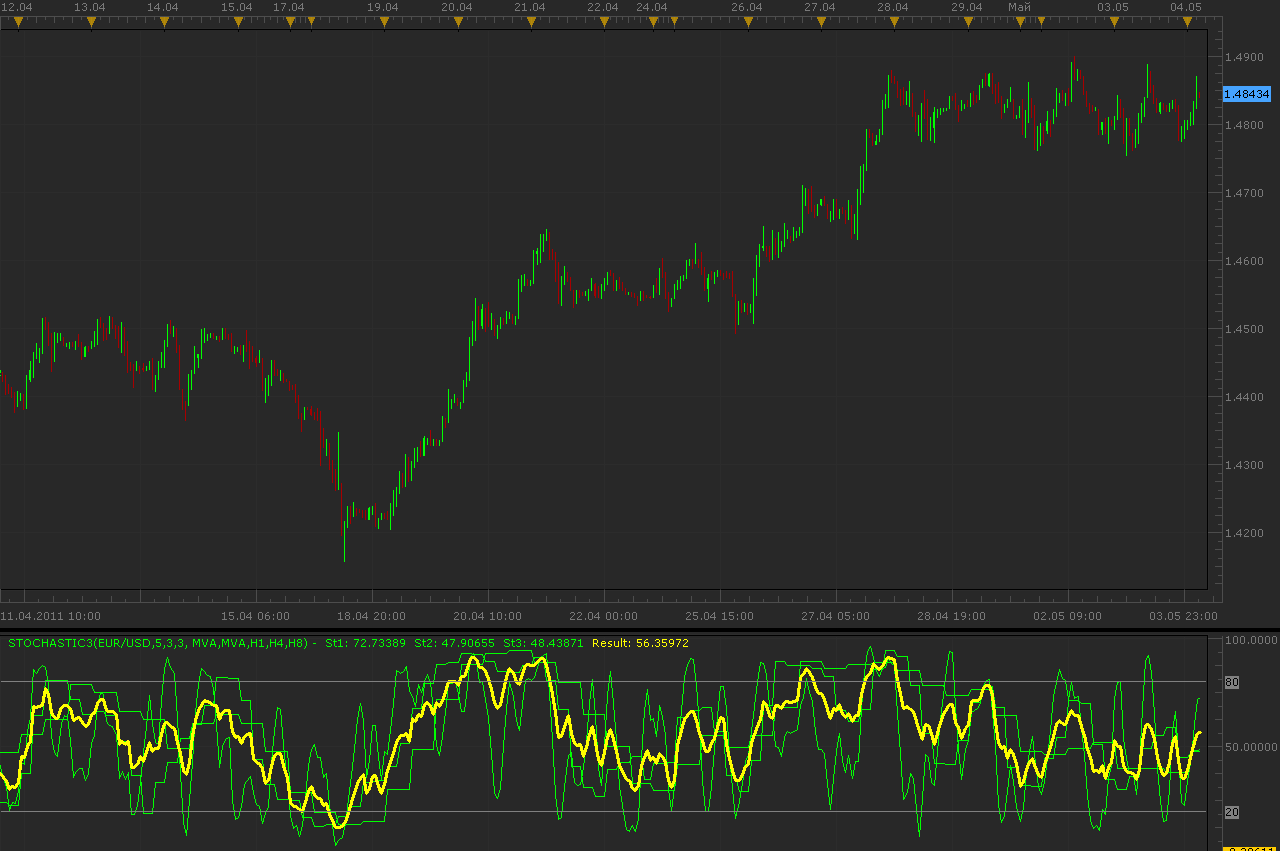Click the 20.04 10:00 time label

(487, 616)
